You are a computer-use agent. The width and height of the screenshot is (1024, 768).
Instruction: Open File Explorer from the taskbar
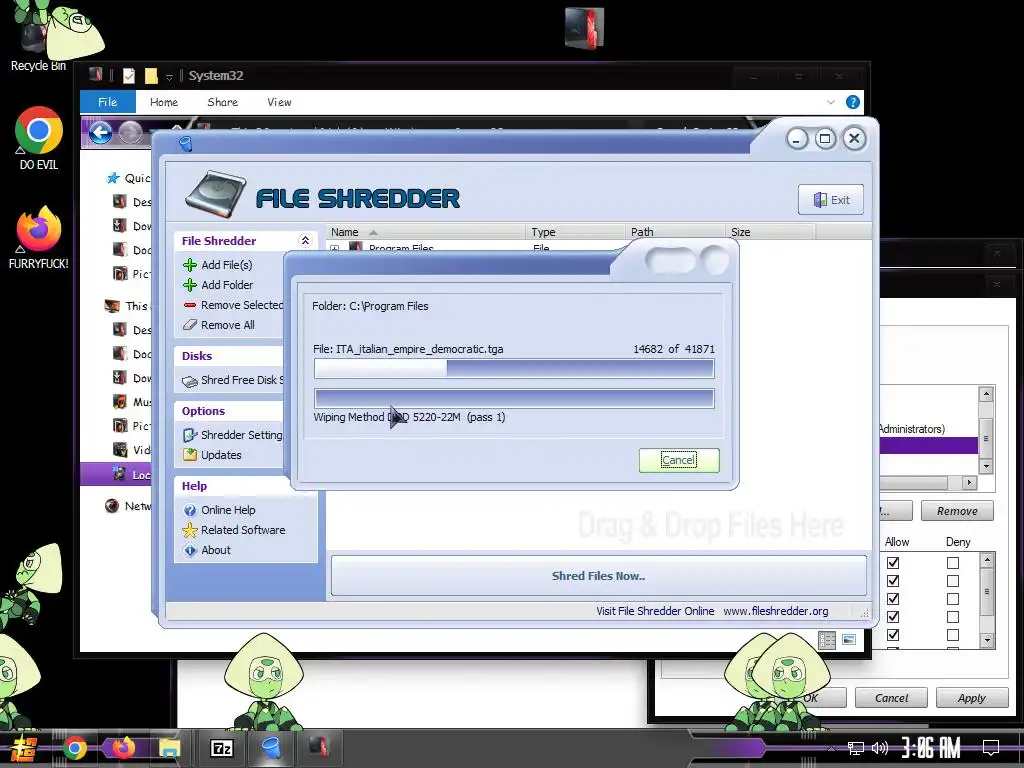pyautogui.click(x=169, y=748)
